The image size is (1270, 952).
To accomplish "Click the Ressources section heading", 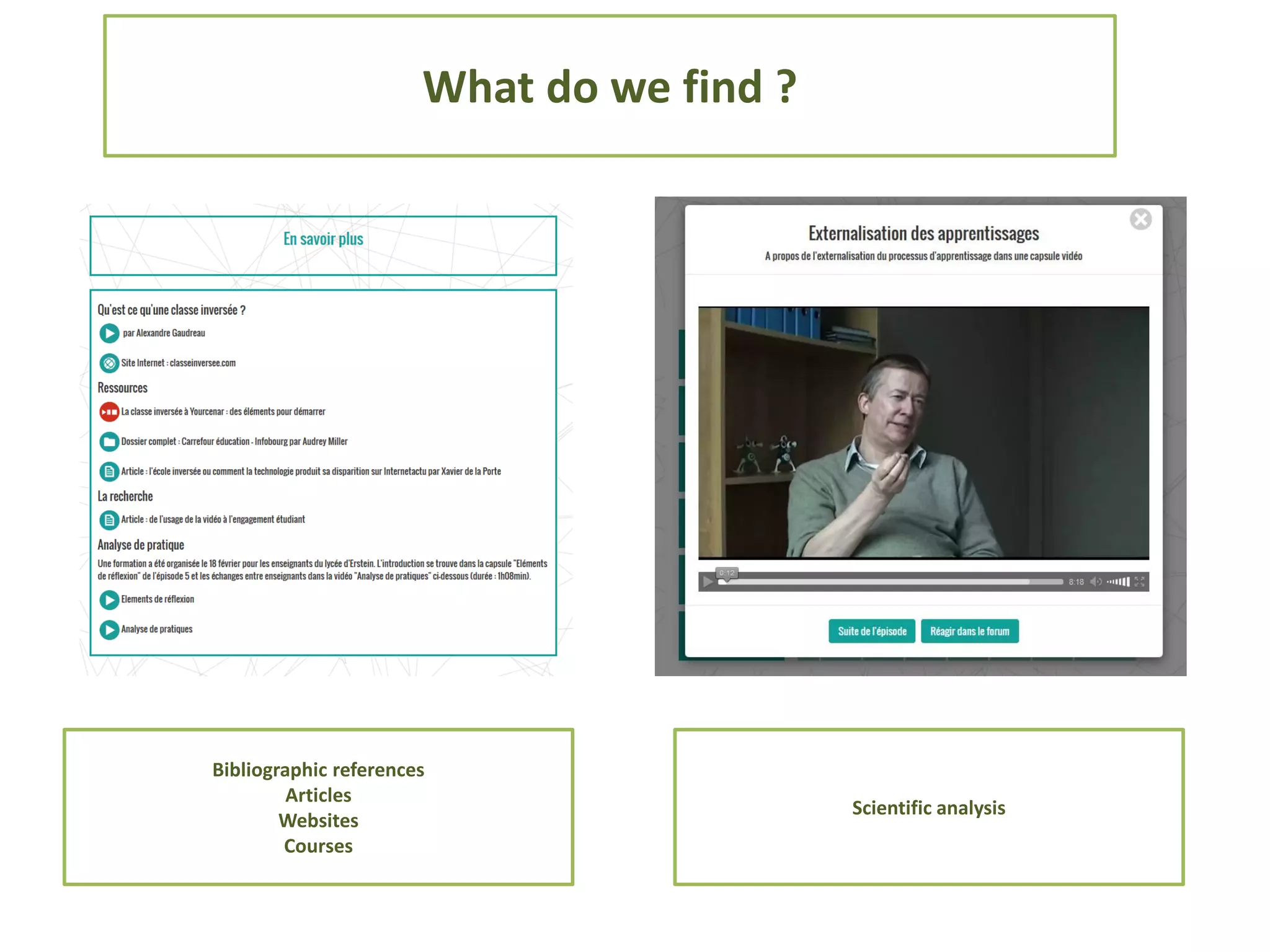I will (122, 388).
